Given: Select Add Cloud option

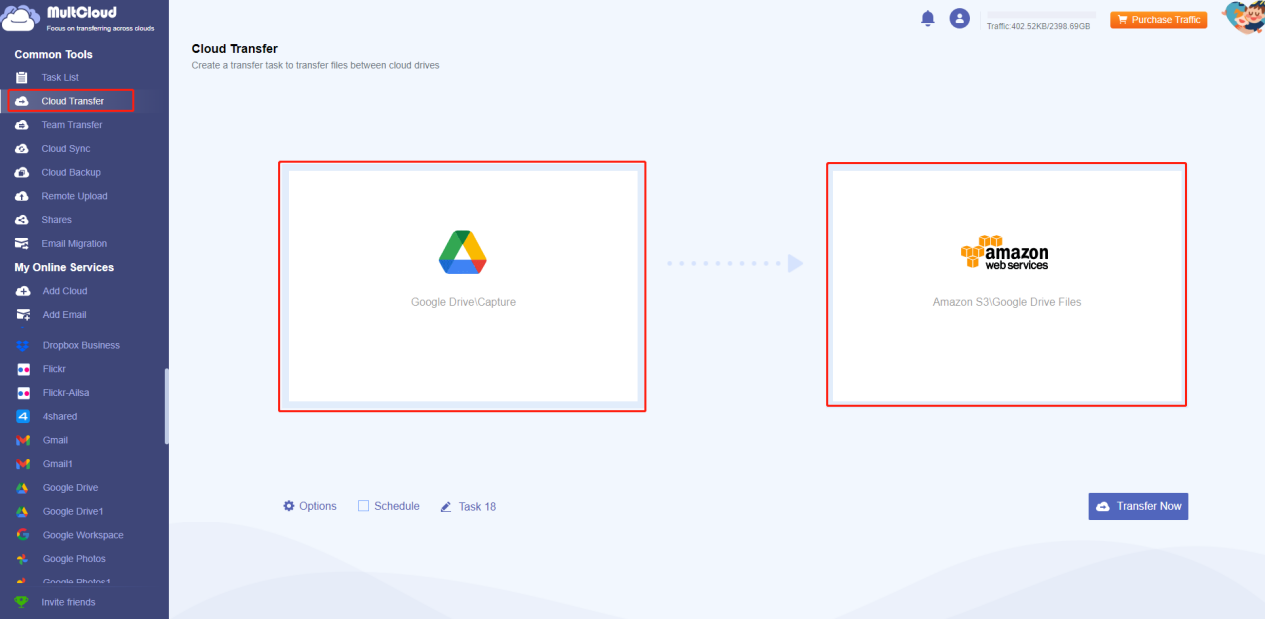Looking at the screenshot, I should coord(65,291).
